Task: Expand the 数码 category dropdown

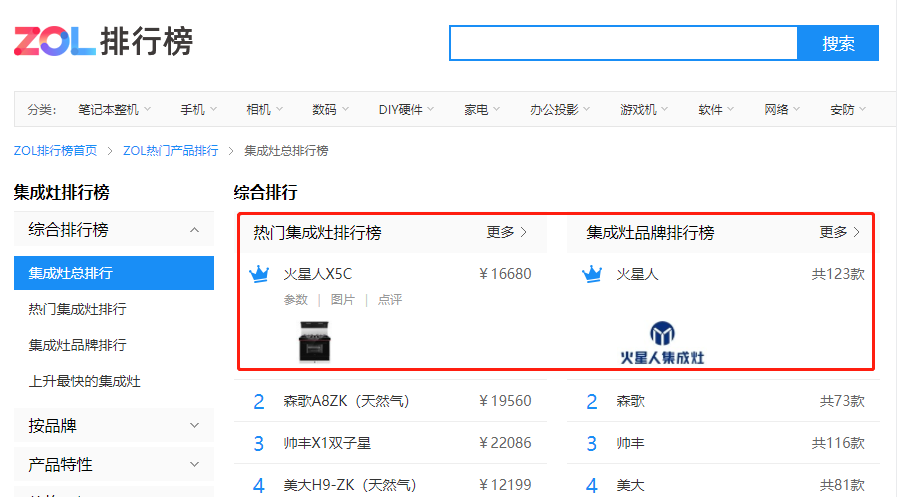Action: coord(330,109)
